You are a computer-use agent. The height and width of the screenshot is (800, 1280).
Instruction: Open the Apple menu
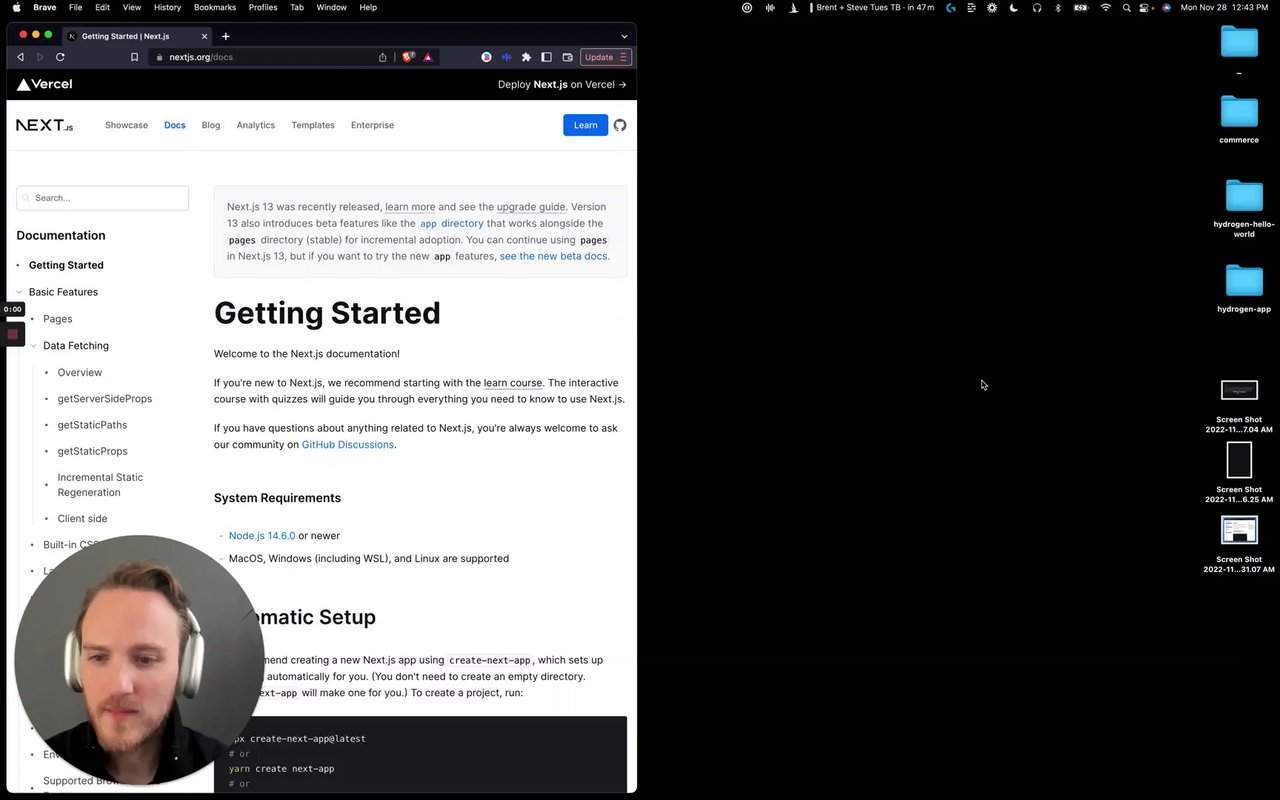[16, 7]
